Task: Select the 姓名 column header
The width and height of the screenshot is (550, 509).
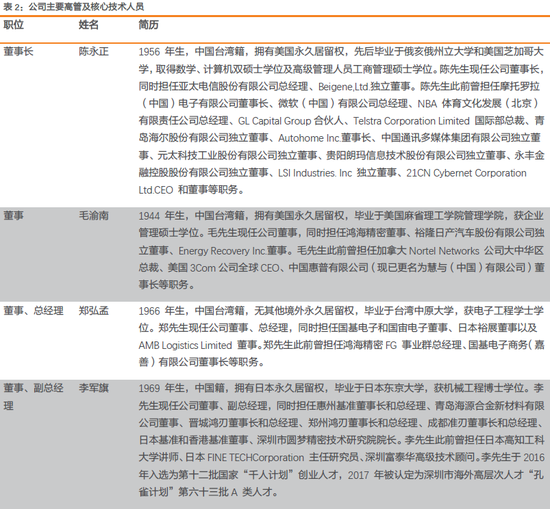Action: click(x=88, y=25)
